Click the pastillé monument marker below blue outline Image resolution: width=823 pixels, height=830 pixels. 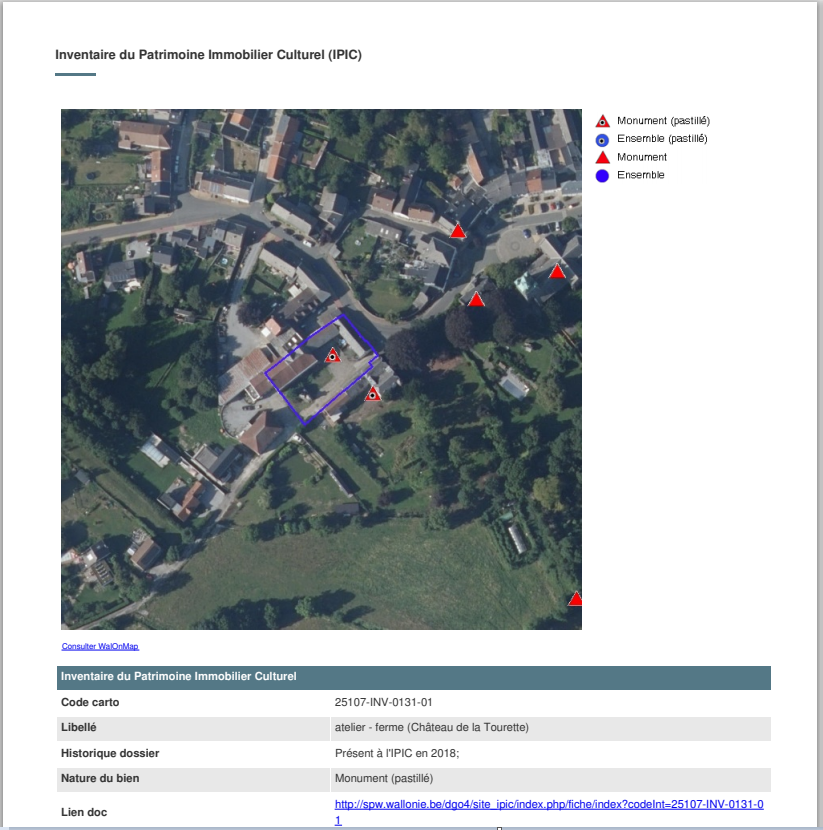373,394
